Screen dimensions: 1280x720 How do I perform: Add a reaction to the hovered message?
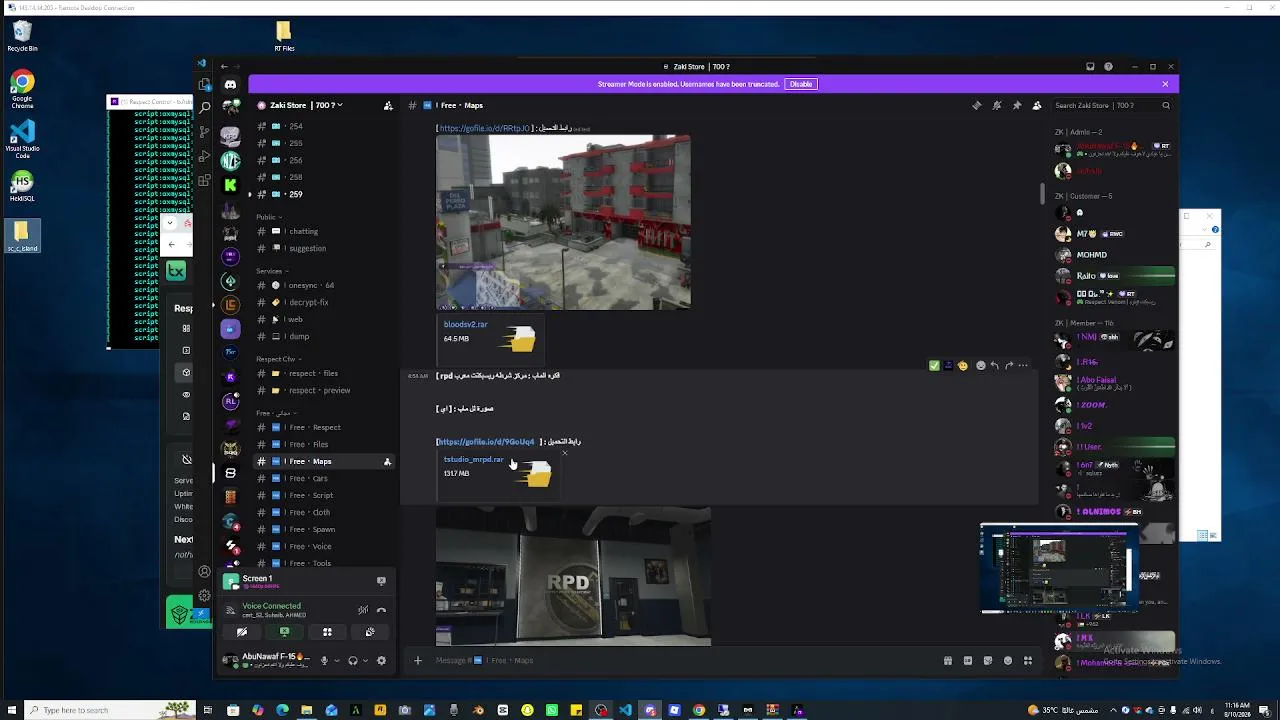980,366
